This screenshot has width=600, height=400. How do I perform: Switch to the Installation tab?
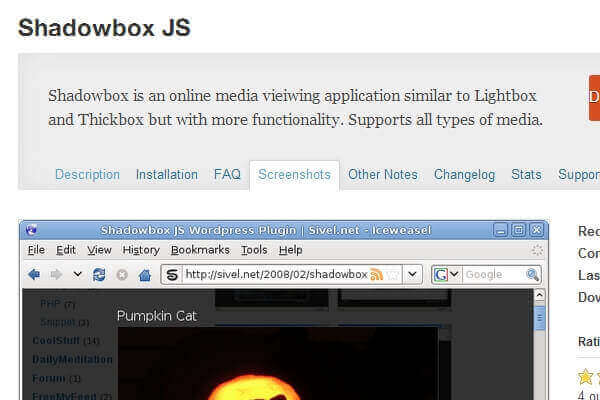tap(167, 174)
